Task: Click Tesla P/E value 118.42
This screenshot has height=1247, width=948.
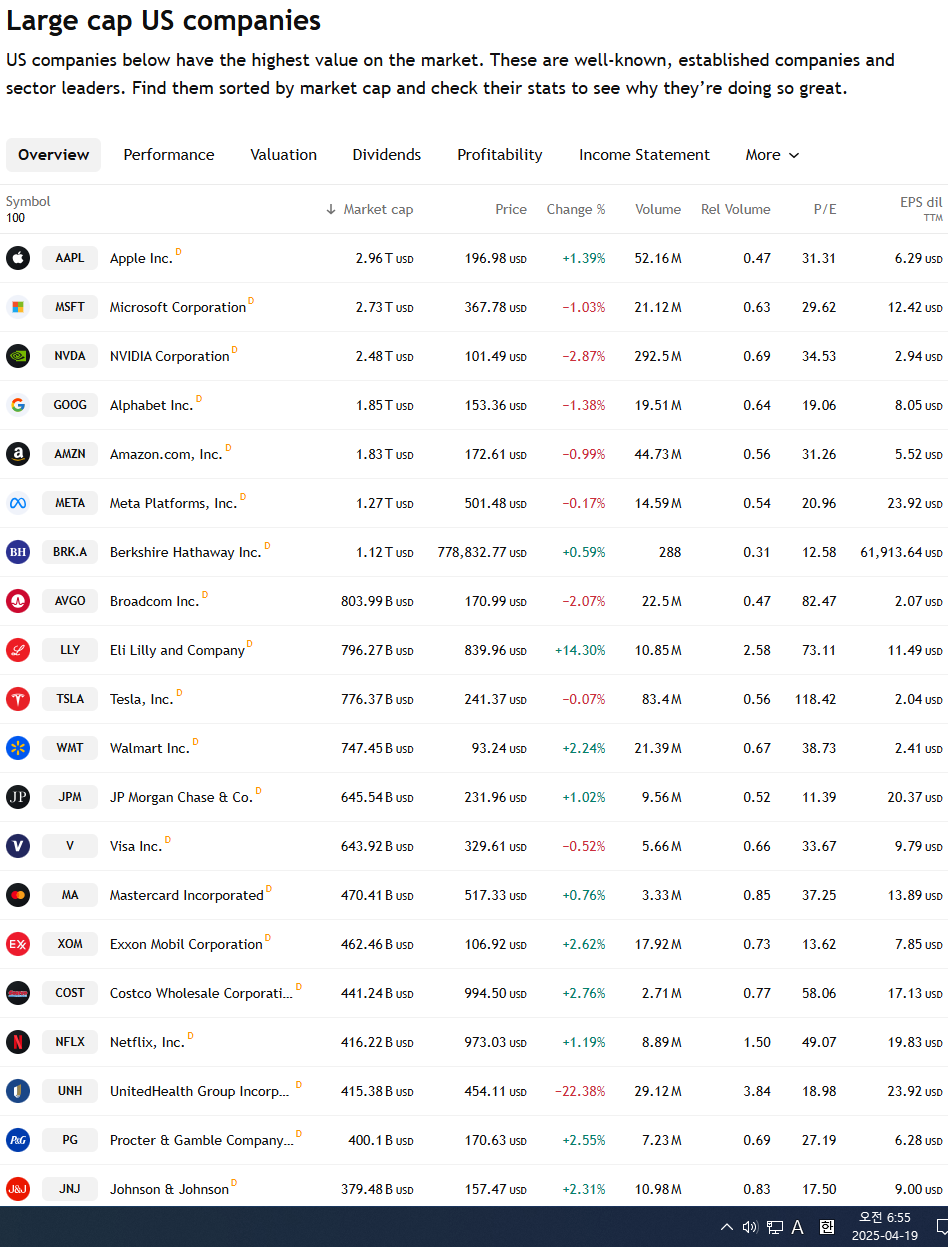Action: tap(815, 699)
